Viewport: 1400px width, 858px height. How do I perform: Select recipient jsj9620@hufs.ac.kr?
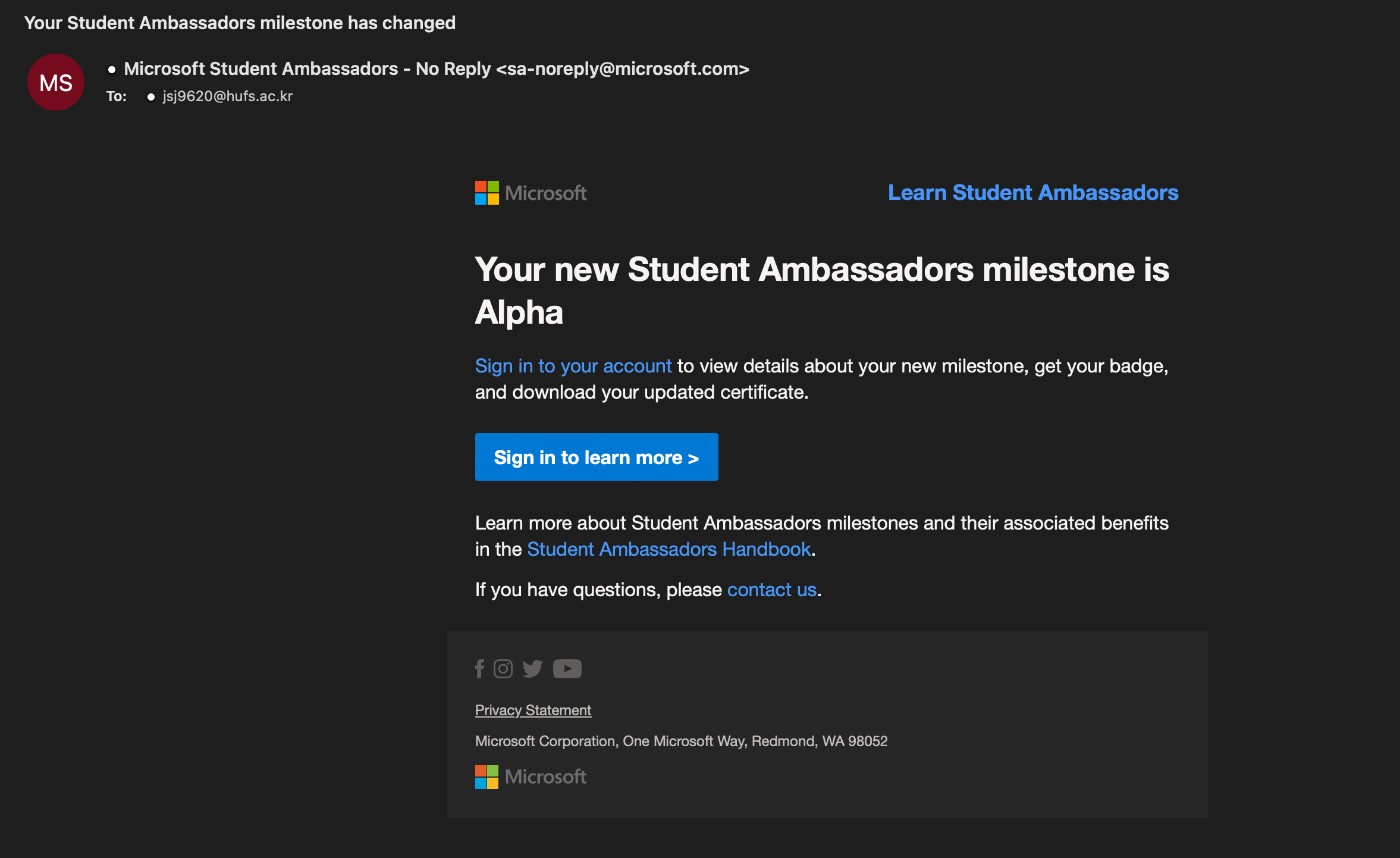click(x=228, y=96)
